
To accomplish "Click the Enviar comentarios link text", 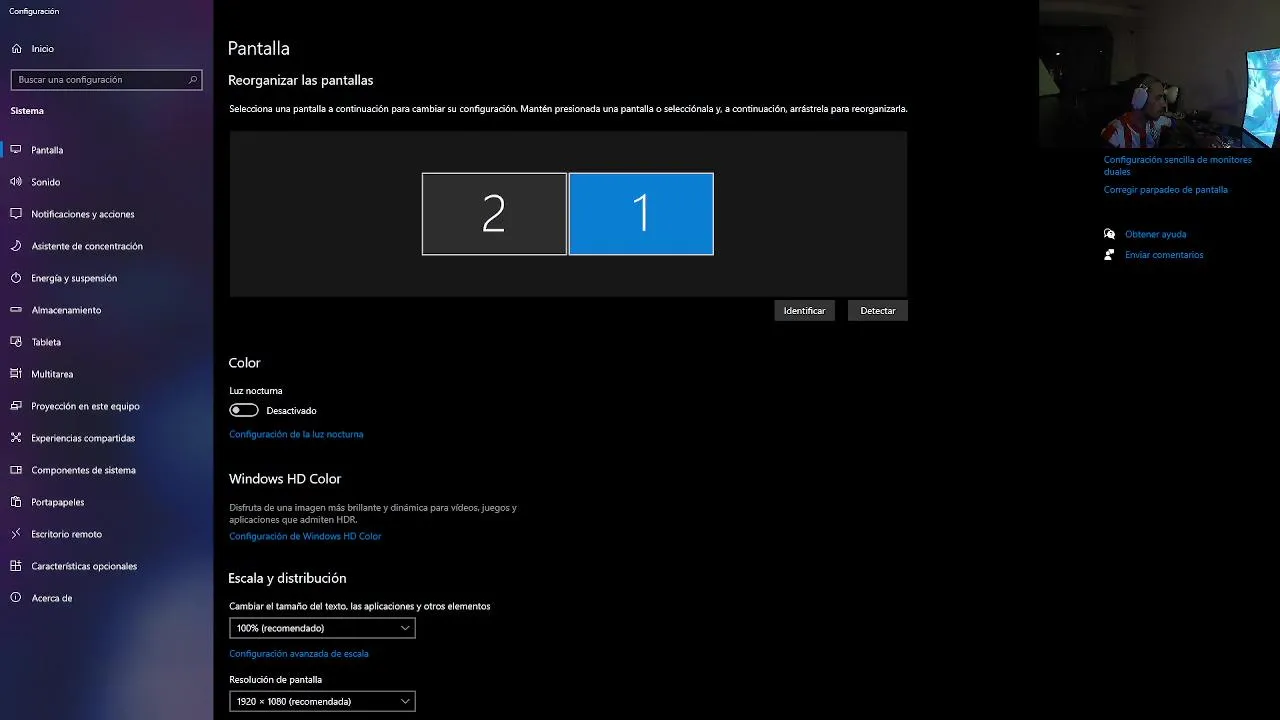I will pos(1164,255).
